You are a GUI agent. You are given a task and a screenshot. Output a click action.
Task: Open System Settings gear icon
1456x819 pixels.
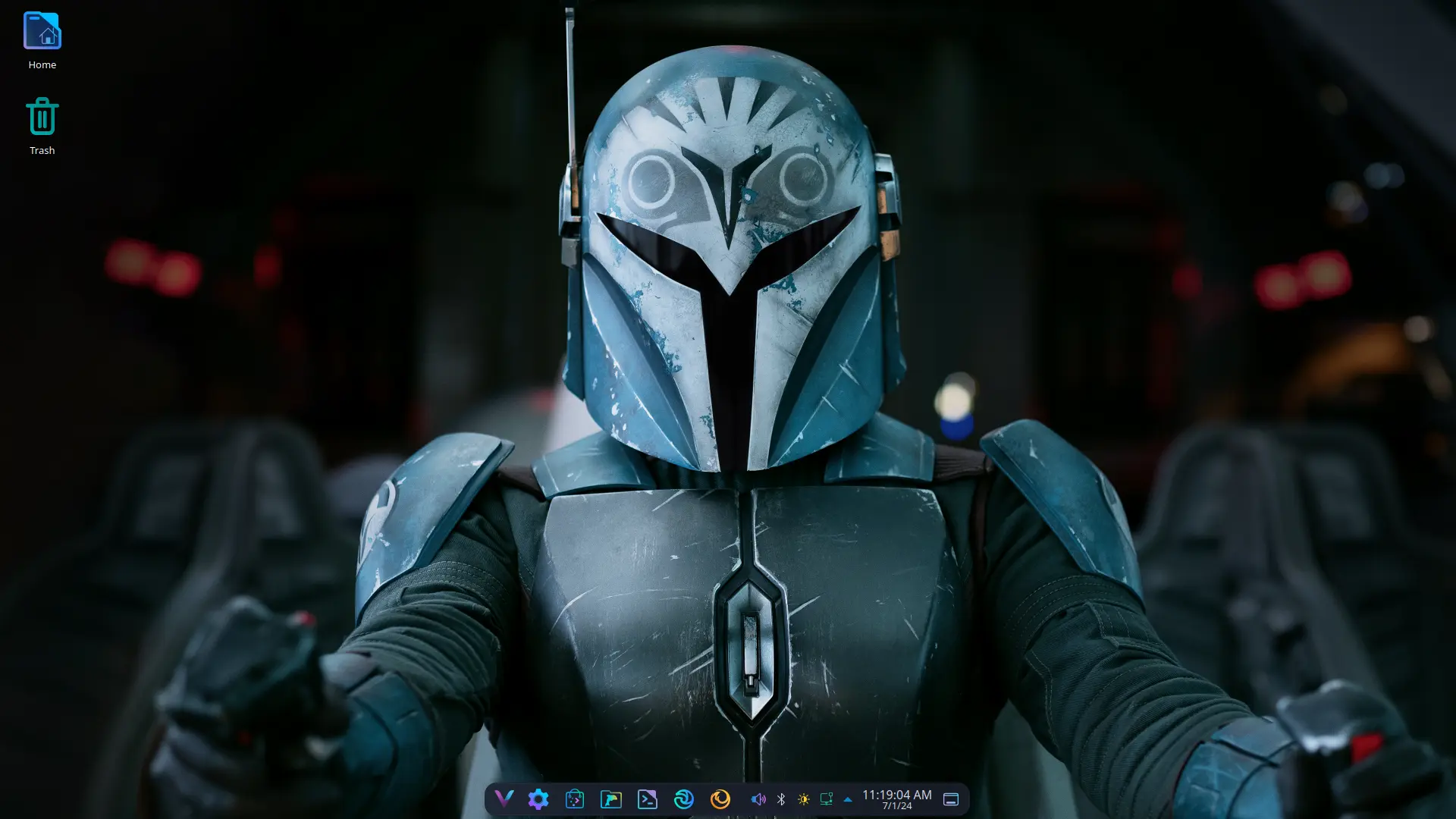click(538, 799)
